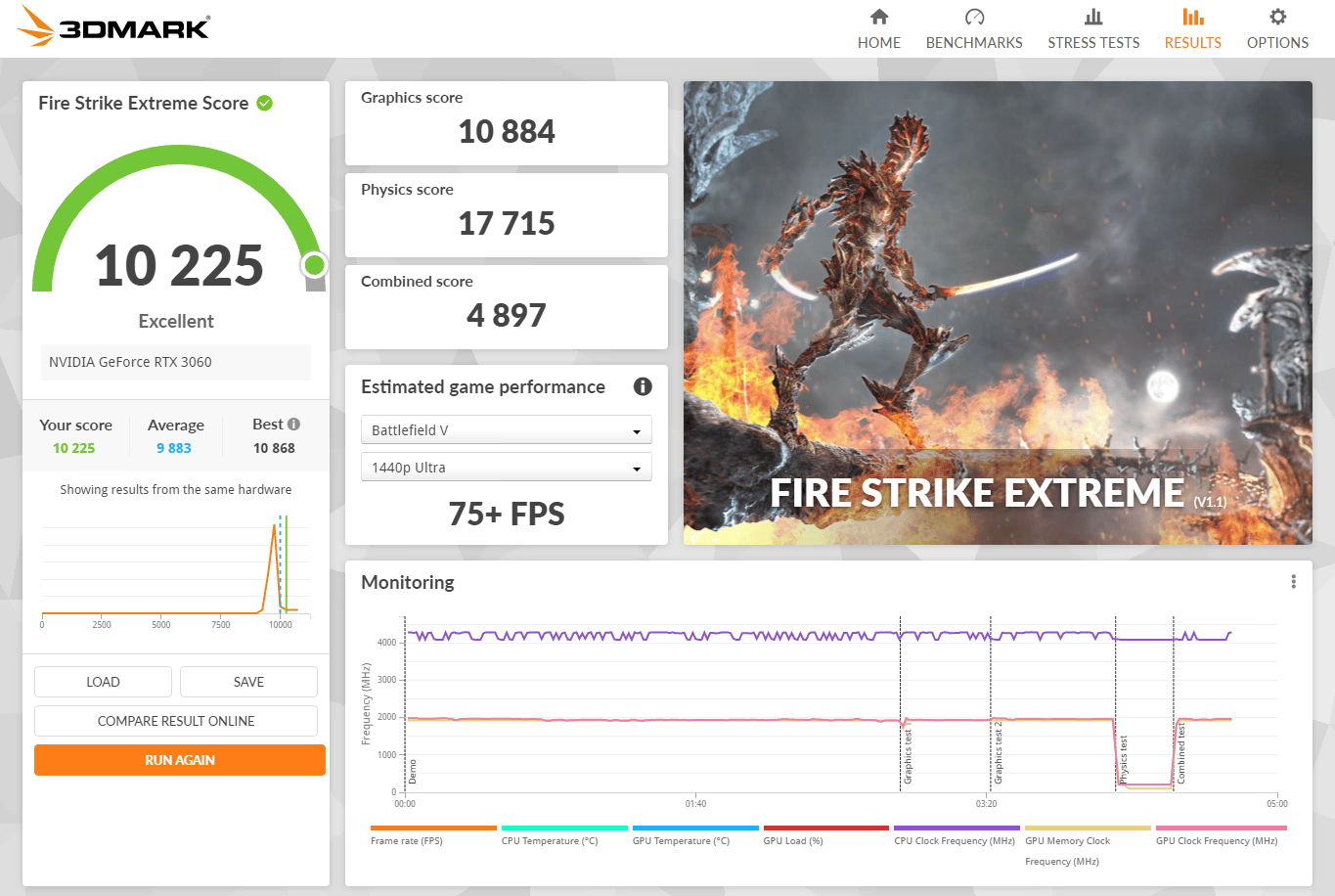Click Your score value 10 225 in green

tap(74, 448)
